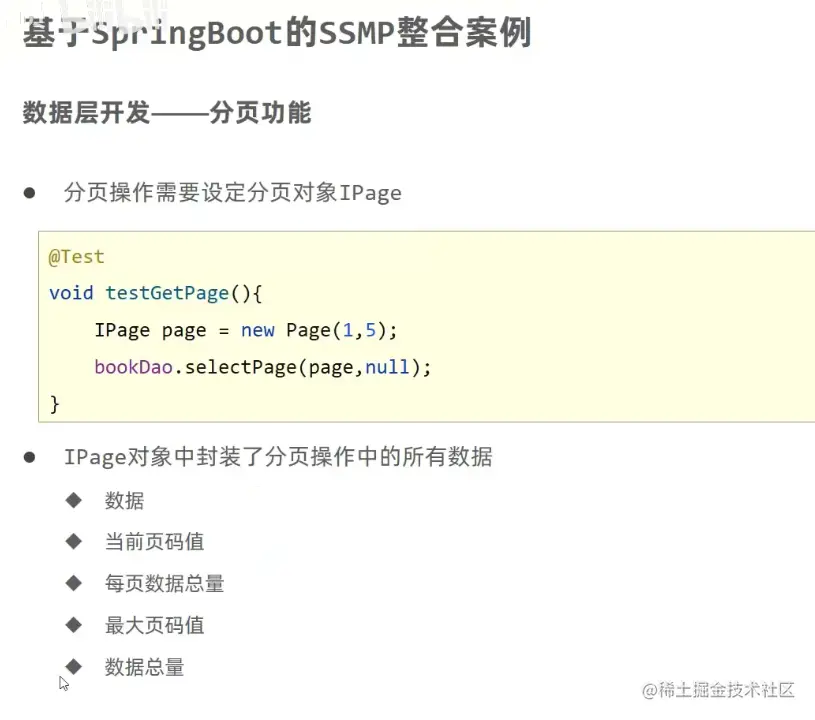
Task: Click the bullet text 'IPage对象中封装了分页操作中的所有数据'
Action: [x=278, y=457]
